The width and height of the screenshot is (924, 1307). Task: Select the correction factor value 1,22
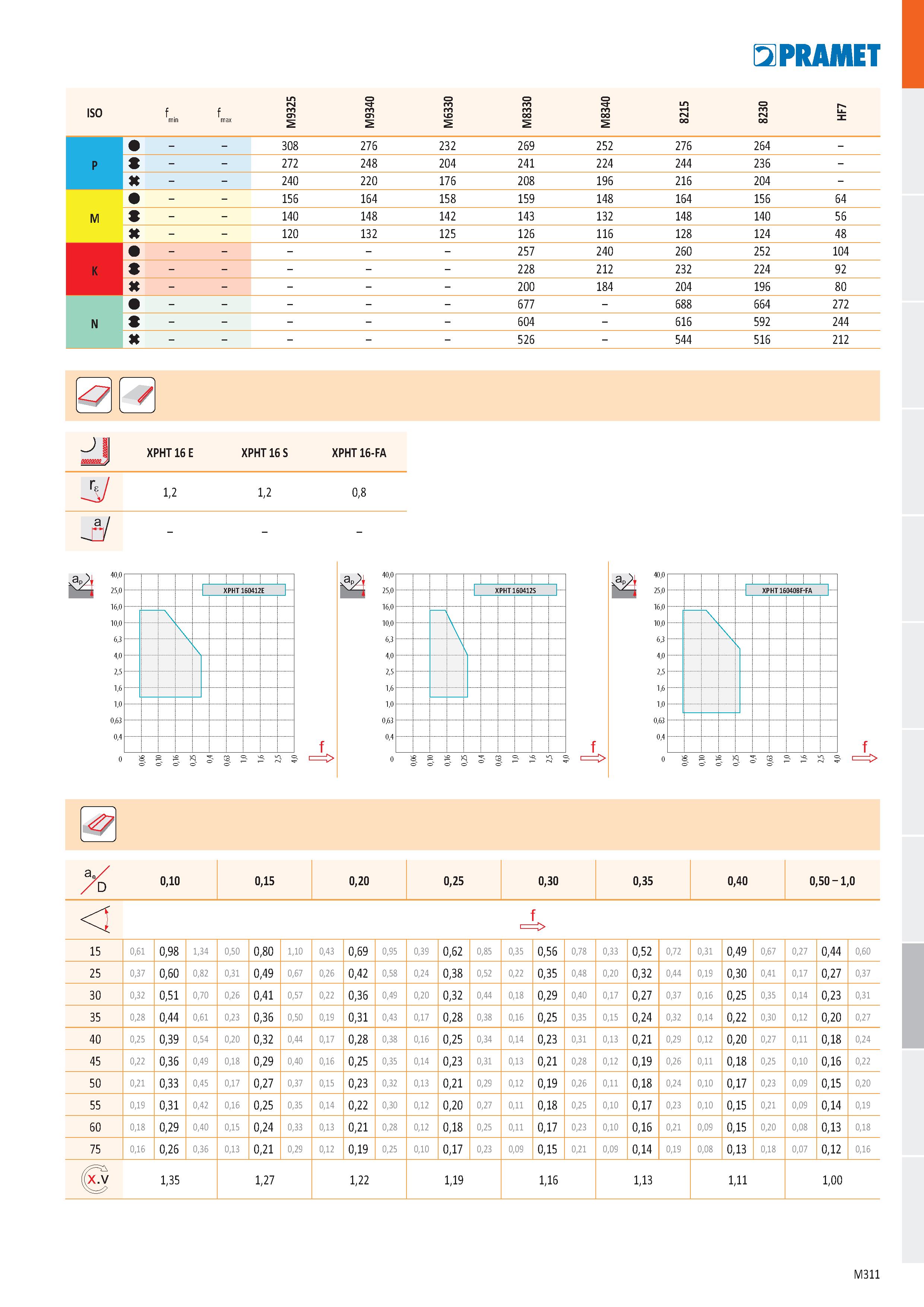pos(359,1180)
